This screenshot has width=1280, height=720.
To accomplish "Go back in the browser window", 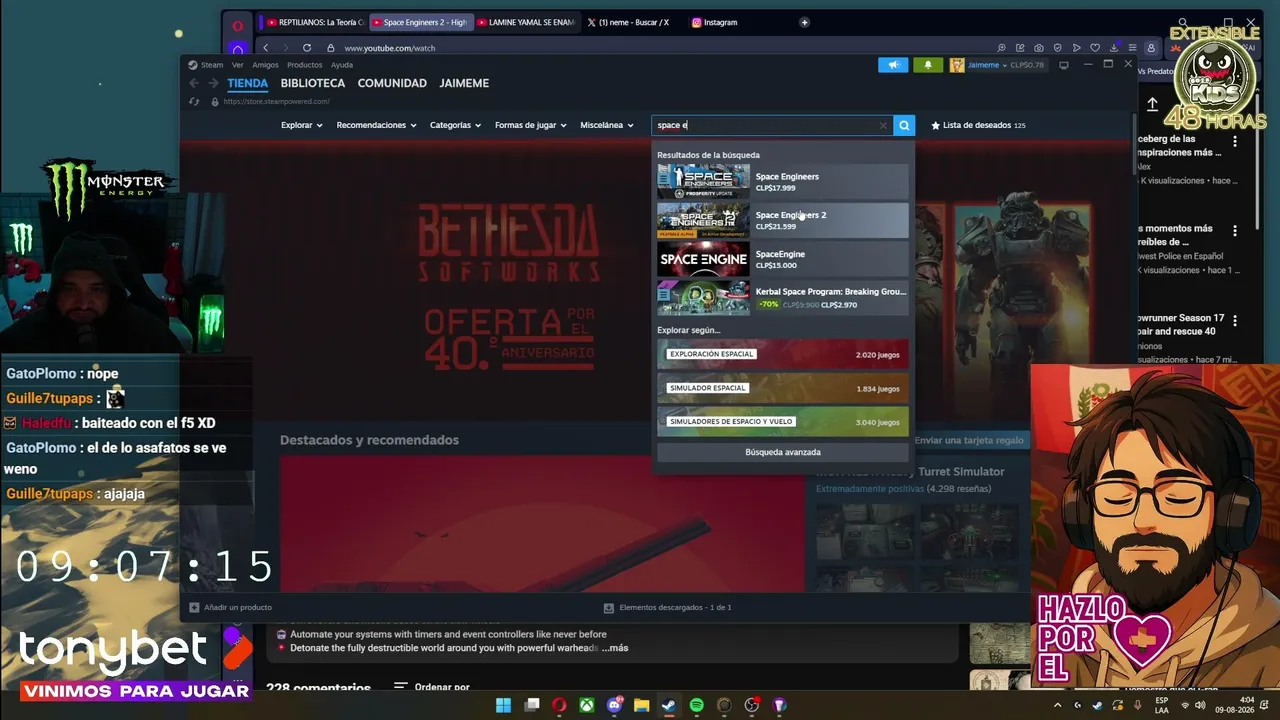I will click(x=265, y=47).
